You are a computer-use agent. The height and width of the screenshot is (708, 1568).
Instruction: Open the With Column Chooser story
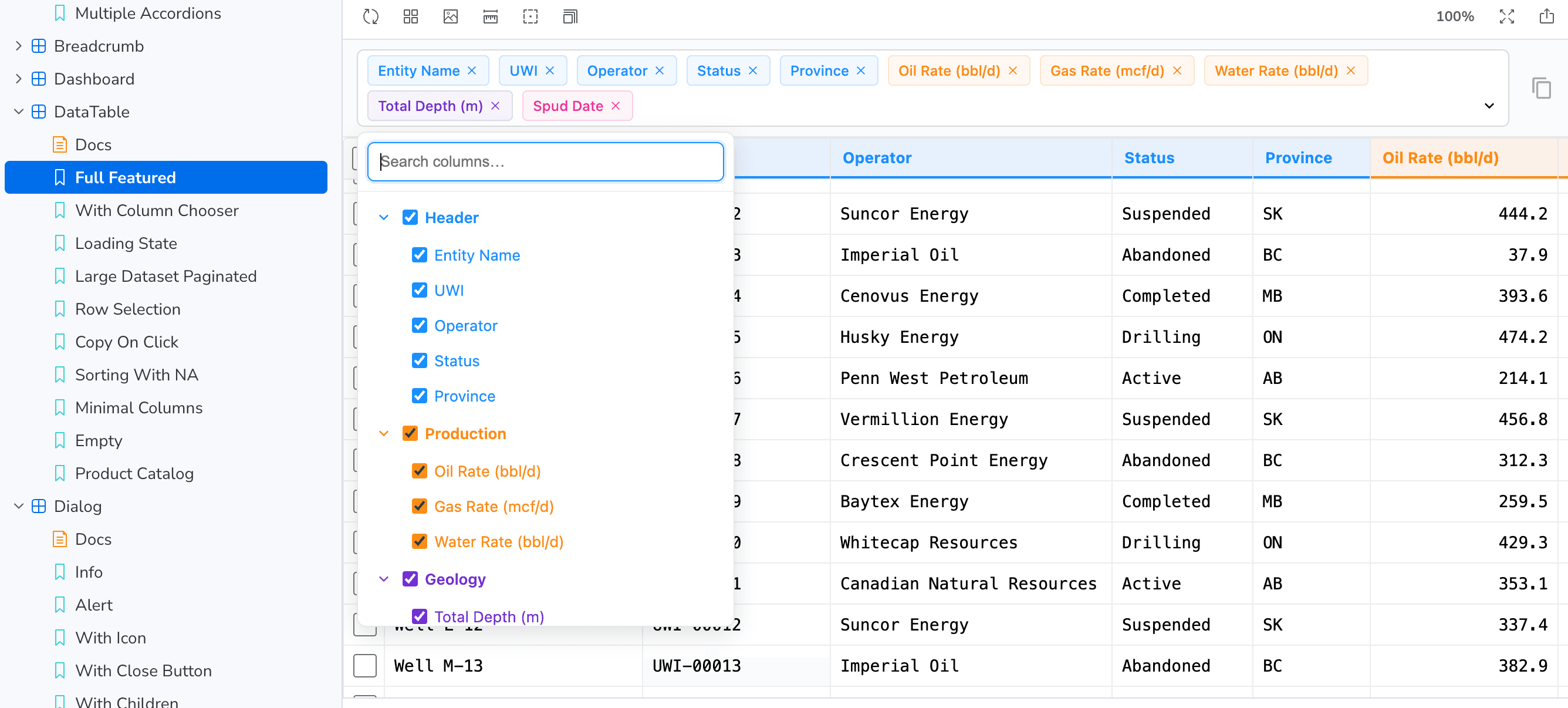point(157,211)
